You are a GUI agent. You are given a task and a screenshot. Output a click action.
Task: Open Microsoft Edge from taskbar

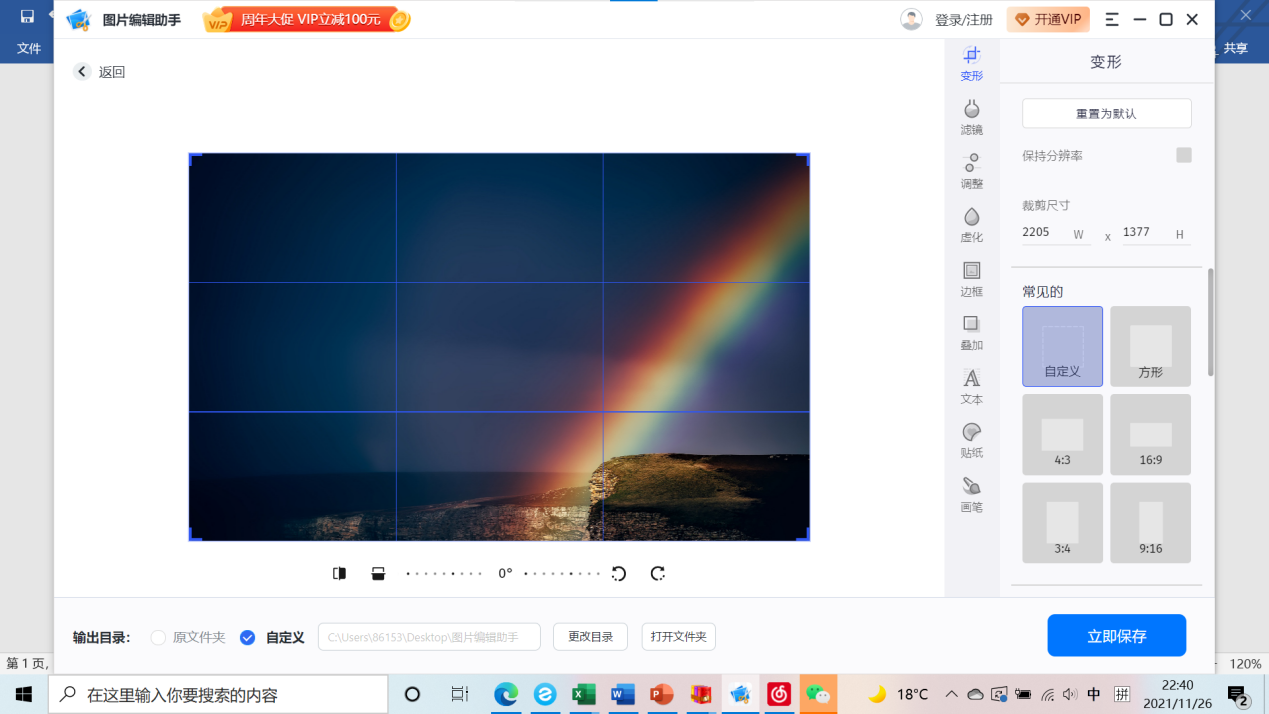click(506, 694)
